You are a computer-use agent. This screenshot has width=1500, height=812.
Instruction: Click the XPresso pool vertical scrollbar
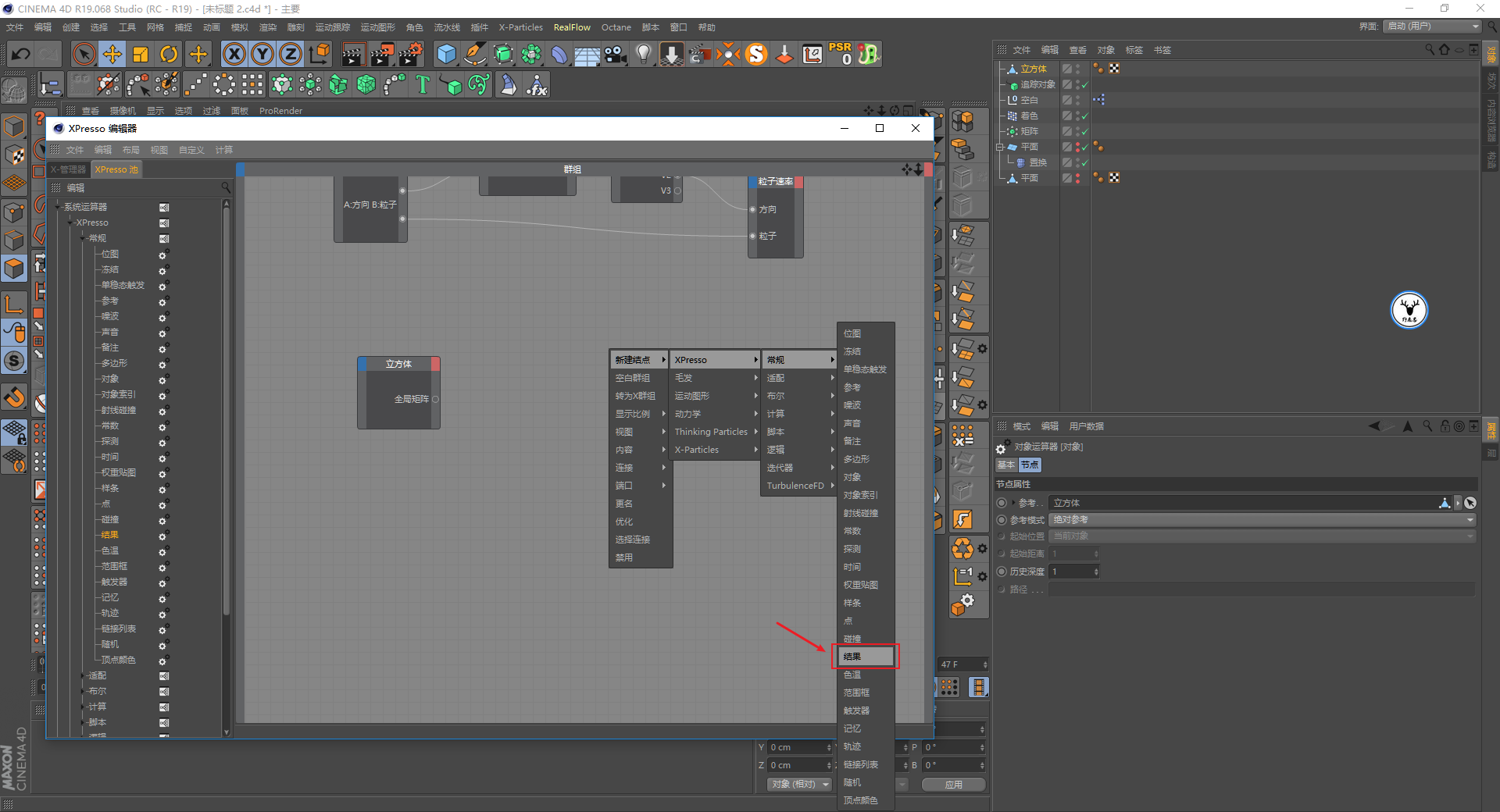tap(227, 408)
